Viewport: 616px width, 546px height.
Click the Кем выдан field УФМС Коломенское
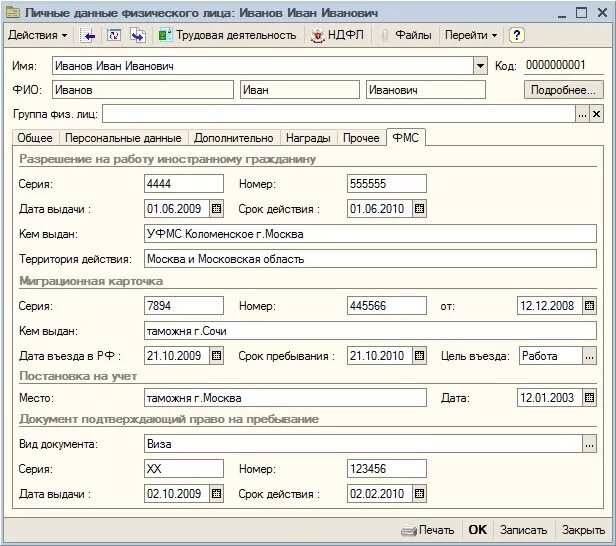tap(370, 234)
